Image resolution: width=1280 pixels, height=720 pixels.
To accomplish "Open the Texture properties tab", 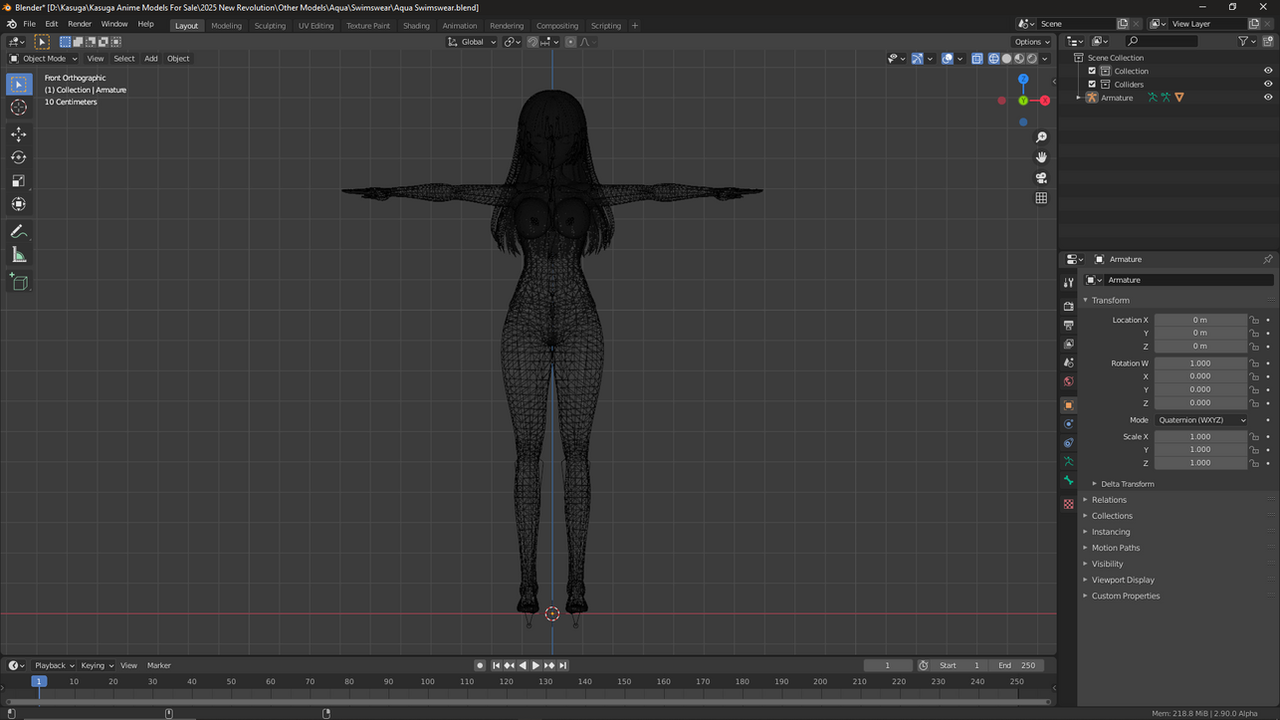I will 1068,504.
